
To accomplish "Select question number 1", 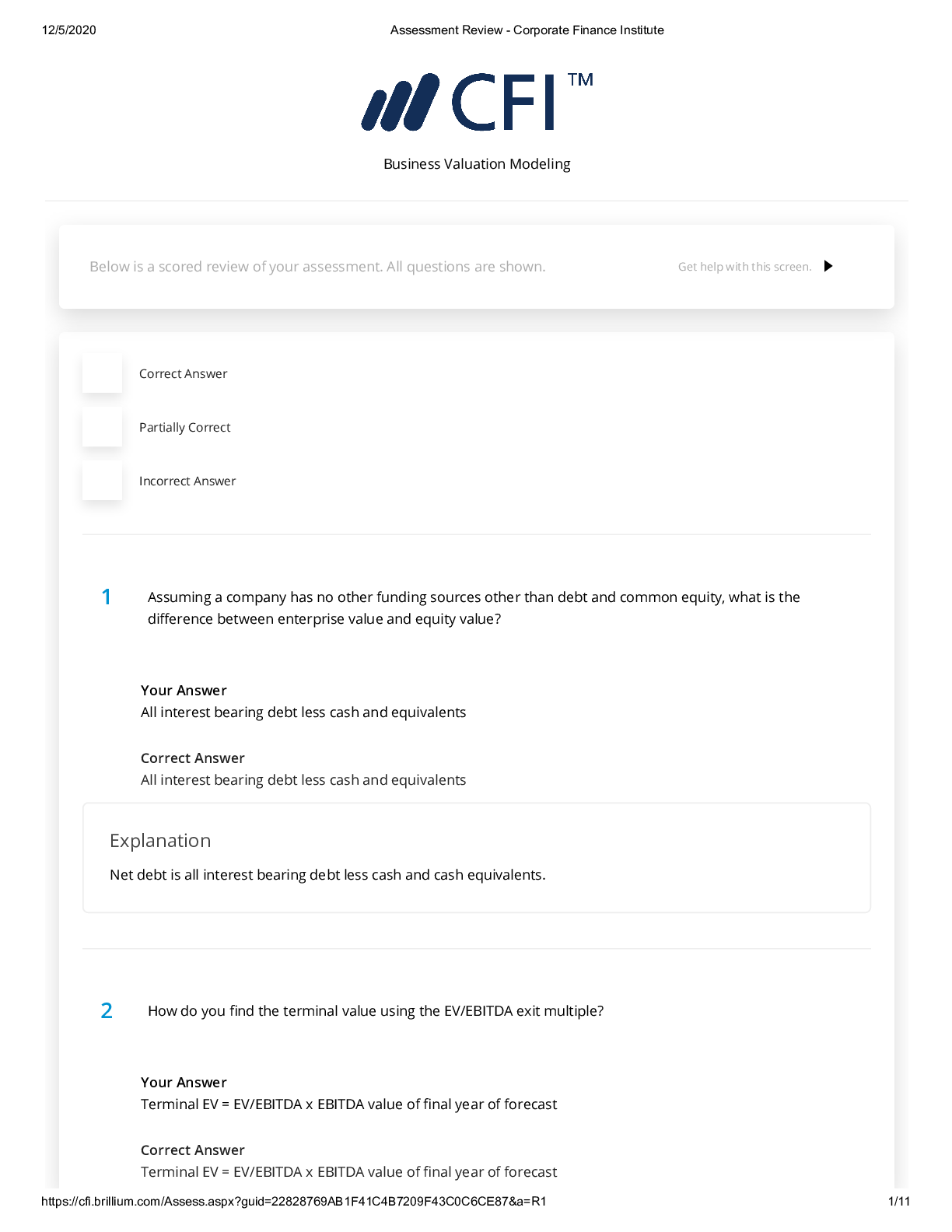I will tap(107, 597).
